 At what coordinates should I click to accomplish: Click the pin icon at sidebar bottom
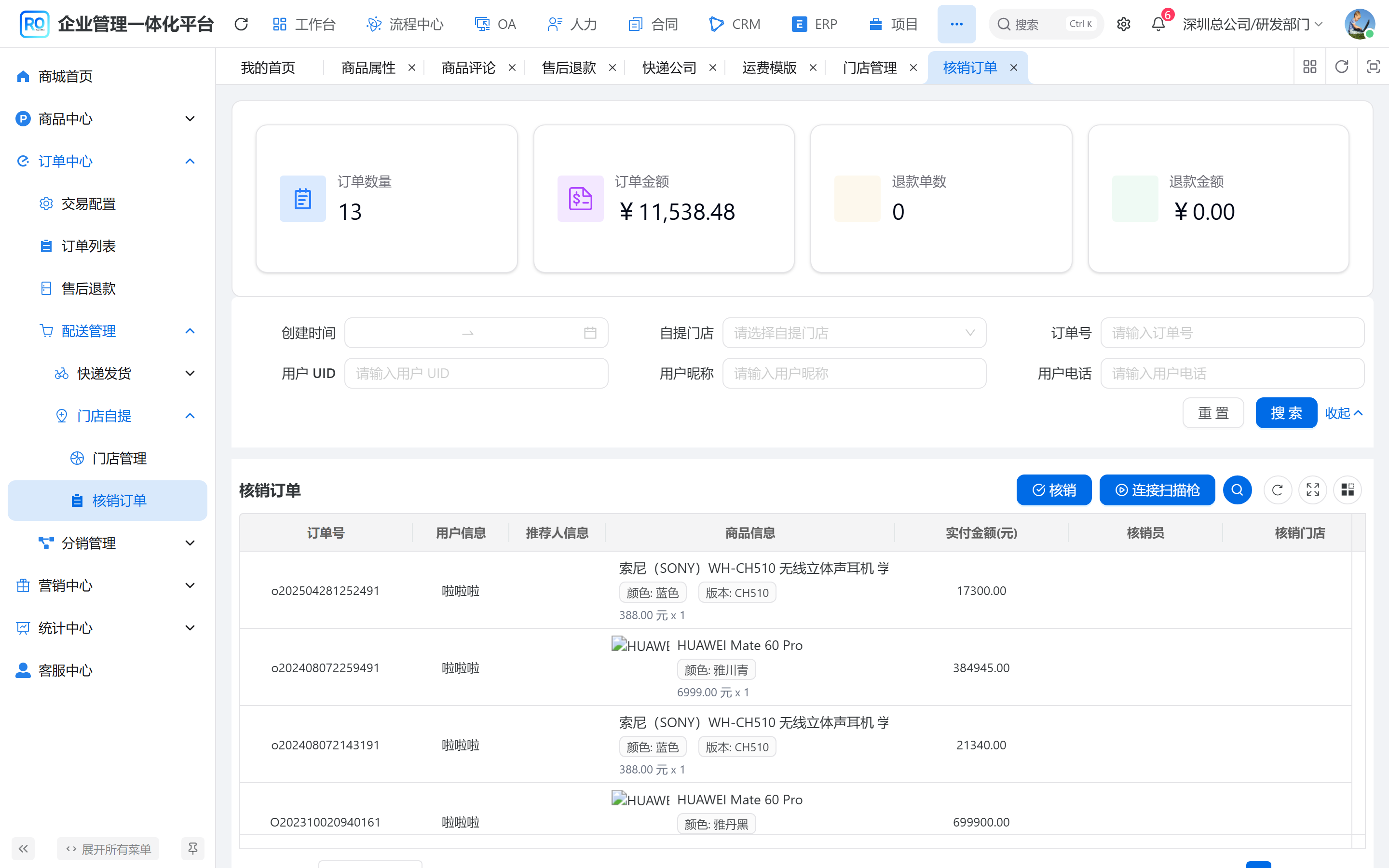(193, 849)
